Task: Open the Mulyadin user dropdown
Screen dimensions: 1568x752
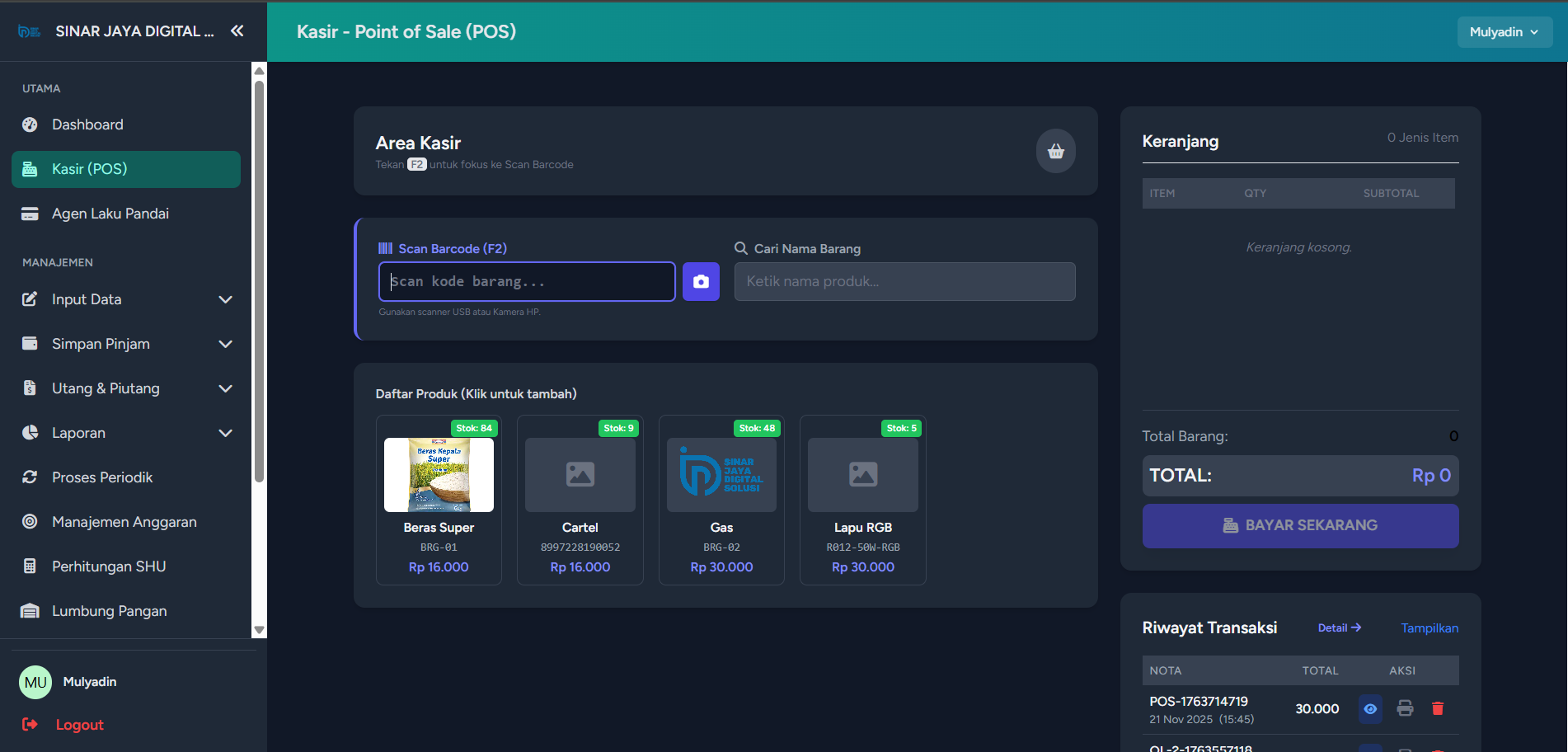Action: click(1504, 32)
